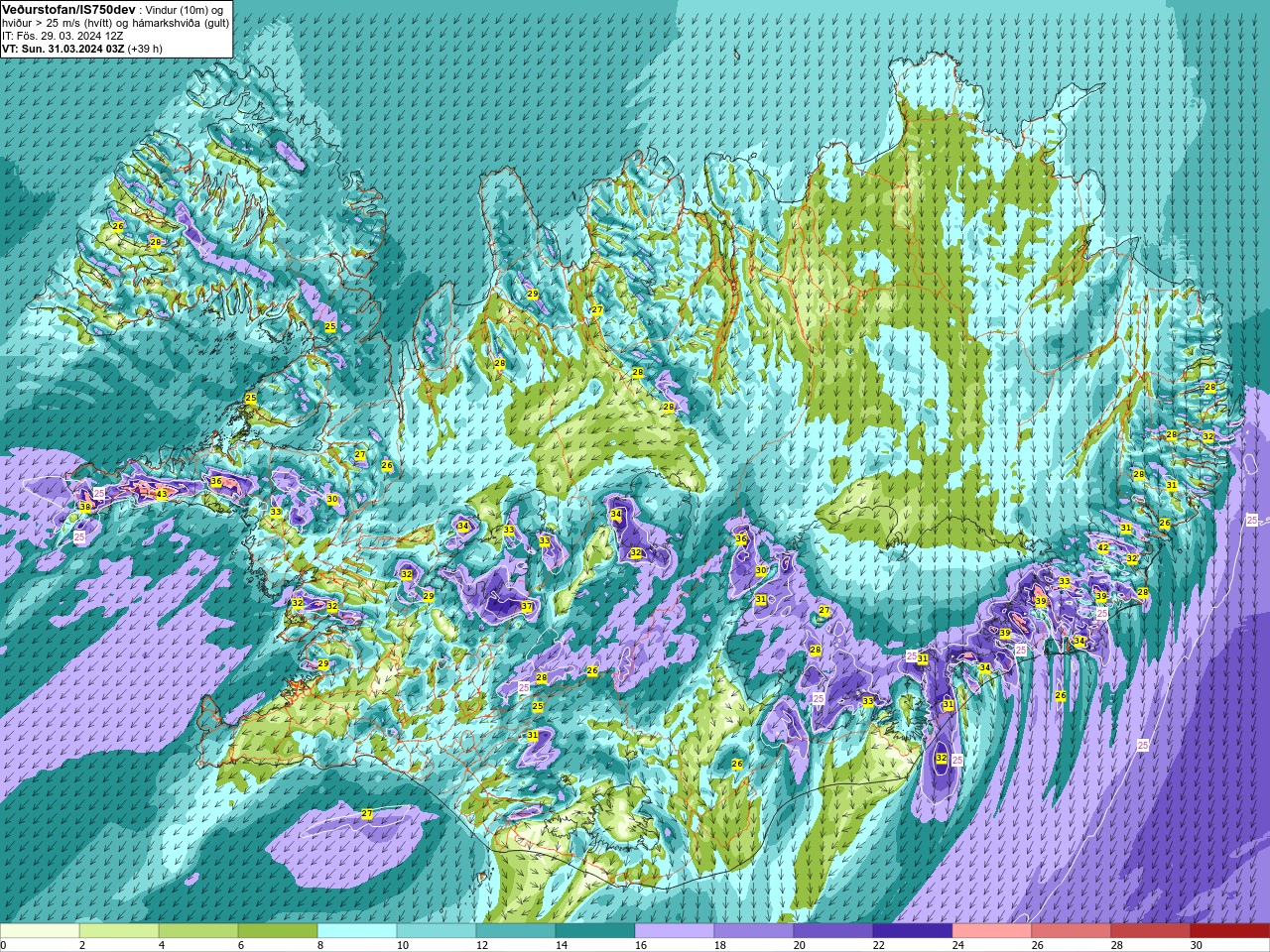Click the olive green 6–8 m/s swatch

278,931
